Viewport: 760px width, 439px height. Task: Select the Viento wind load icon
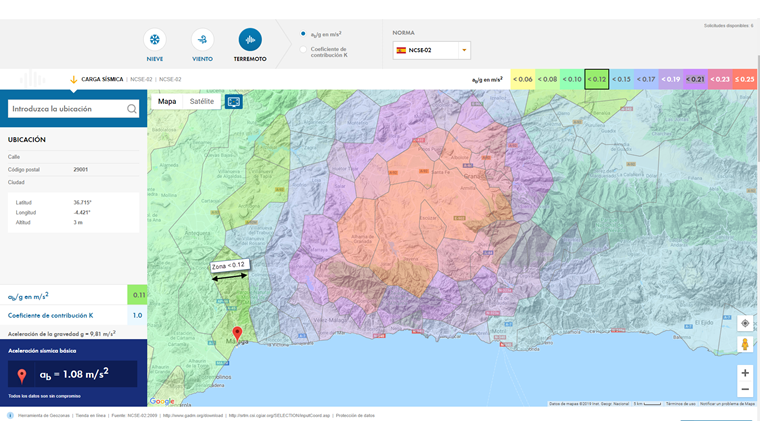click(202, 40)
